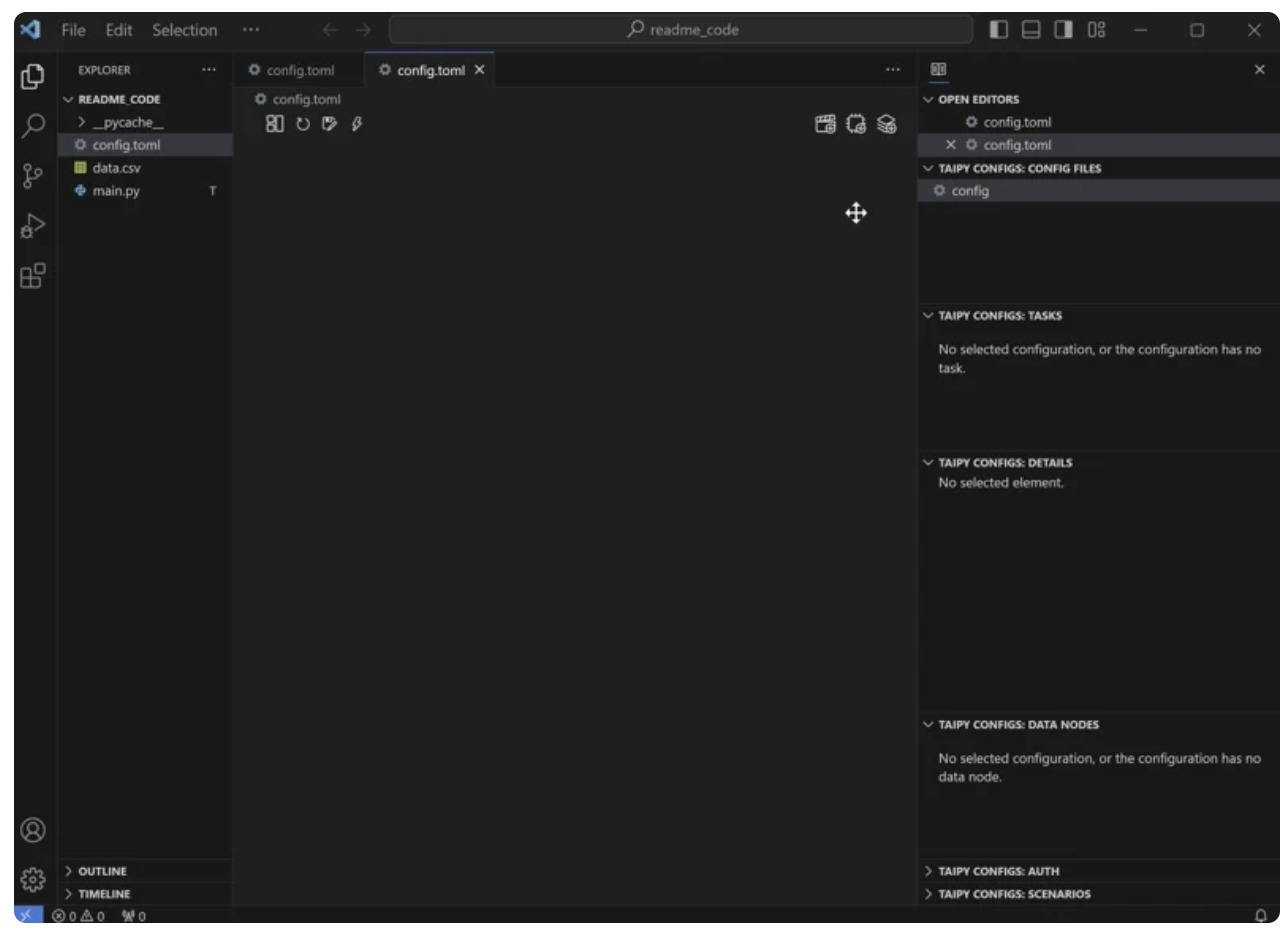Add a task with the chip-plus icon
This screenshot has width=1287, height=932.
tap(856, 123)
